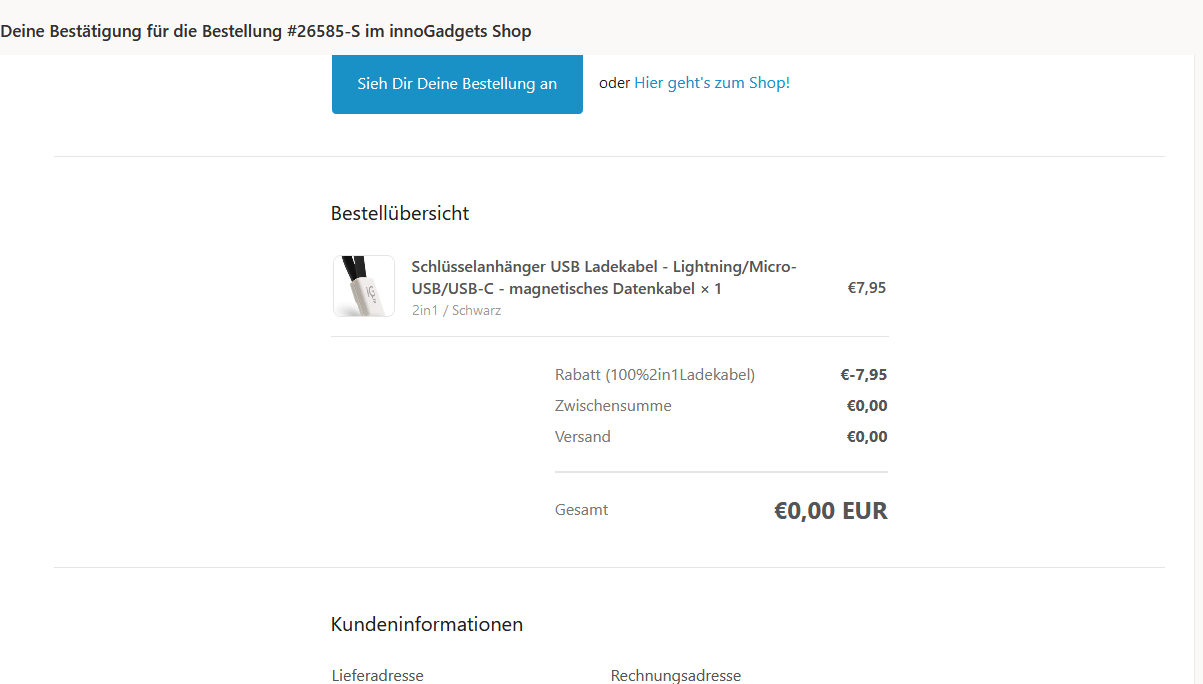Click the 'Zwischensumme' label
This screenshot has width=1203, height=684.
point(613,406)
